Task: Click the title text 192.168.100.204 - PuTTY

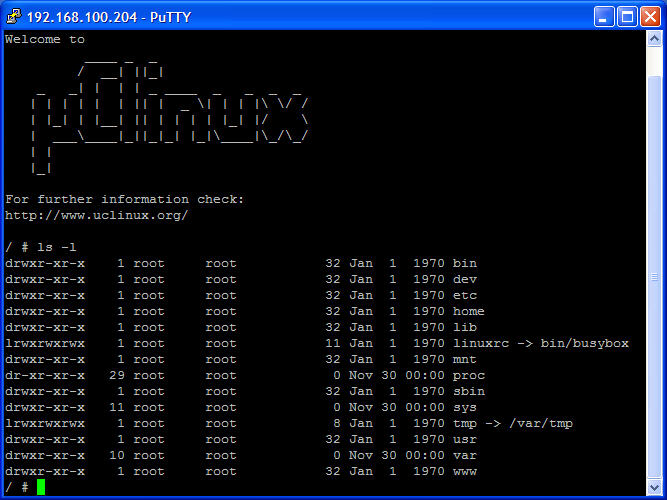Action: click(x=109, y=17)
